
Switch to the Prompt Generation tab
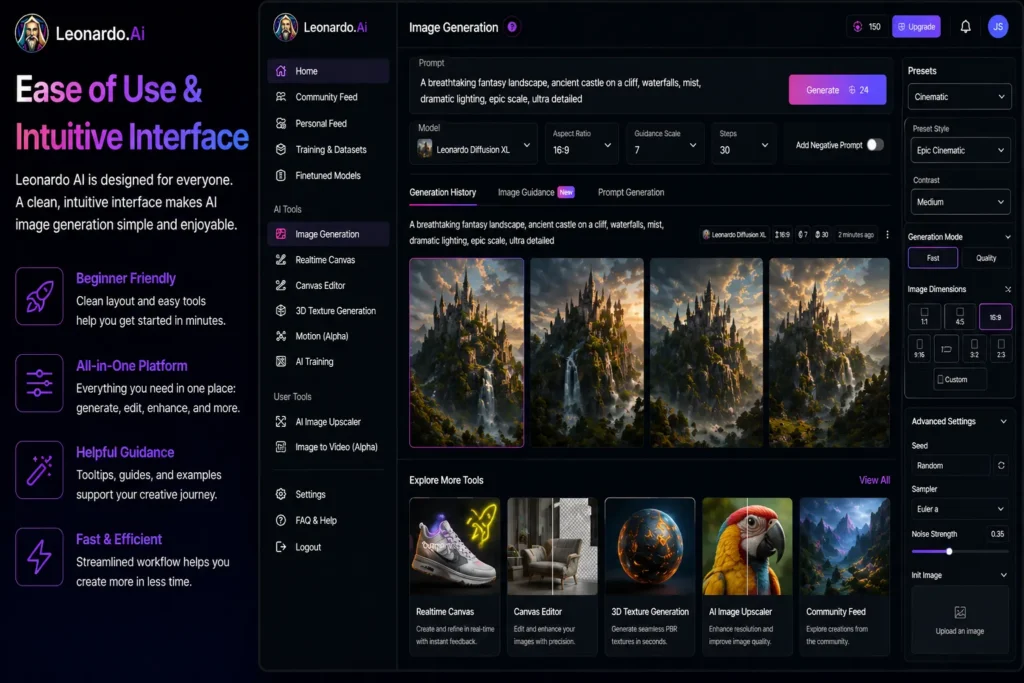(631, 192)
